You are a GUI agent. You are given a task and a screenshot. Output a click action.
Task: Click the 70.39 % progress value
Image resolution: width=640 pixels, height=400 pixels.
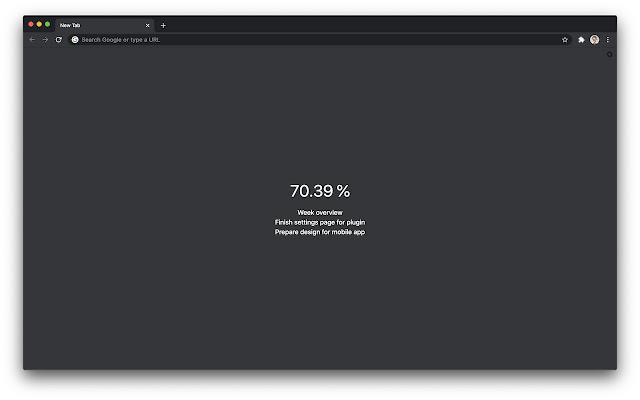320,191
